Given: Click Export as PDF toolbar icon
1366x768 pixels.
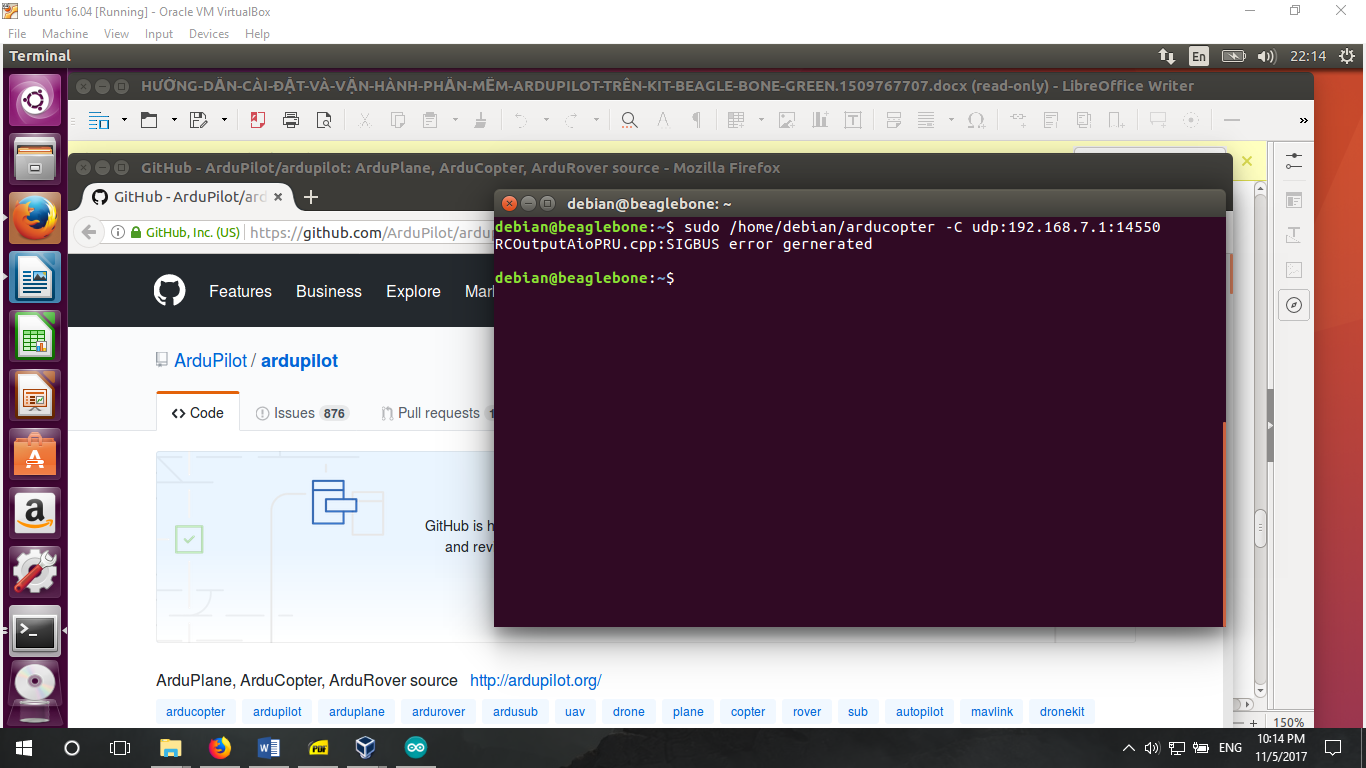Looking at the screenshot, I should coord(258,121).
